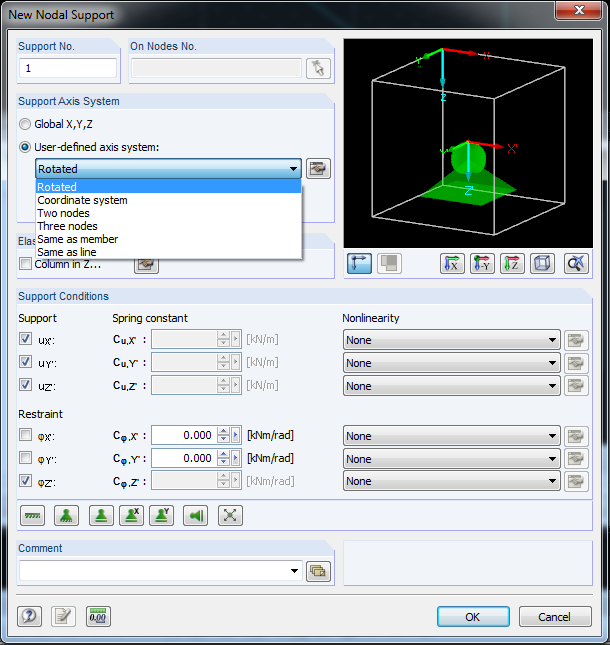
Task: Open the comment library icon
Action: pyautogui.click(x=318, y=571)
